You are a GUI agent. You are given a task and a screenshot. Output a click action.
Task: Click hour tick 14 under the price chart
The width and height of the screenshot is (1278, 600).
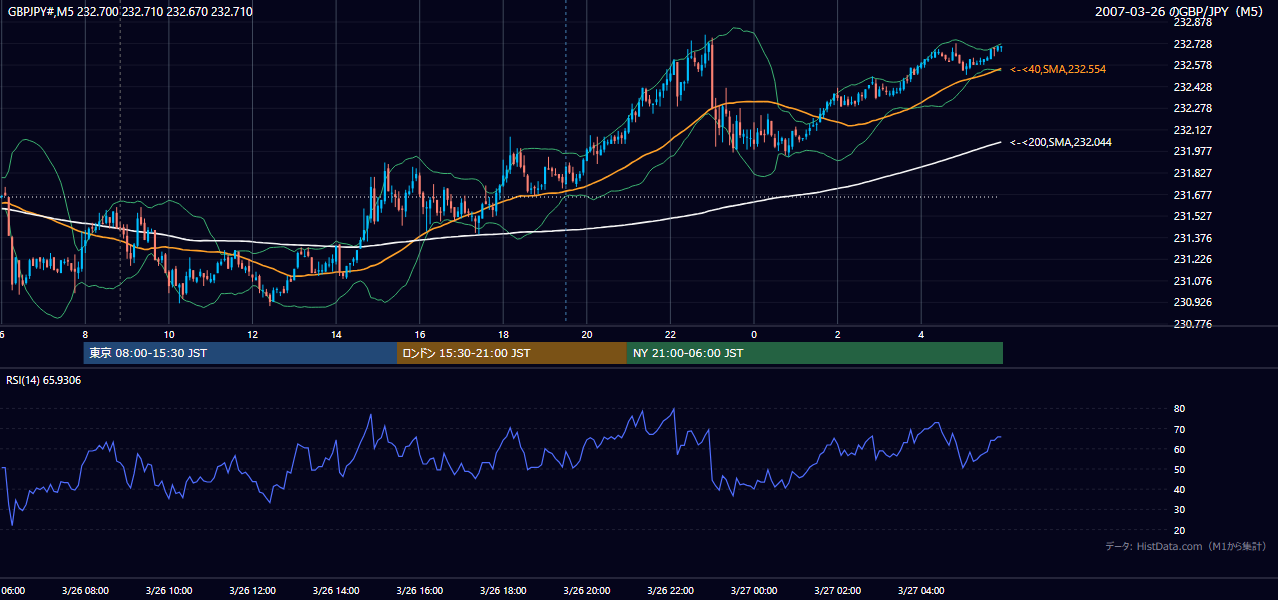click(336, 334)
